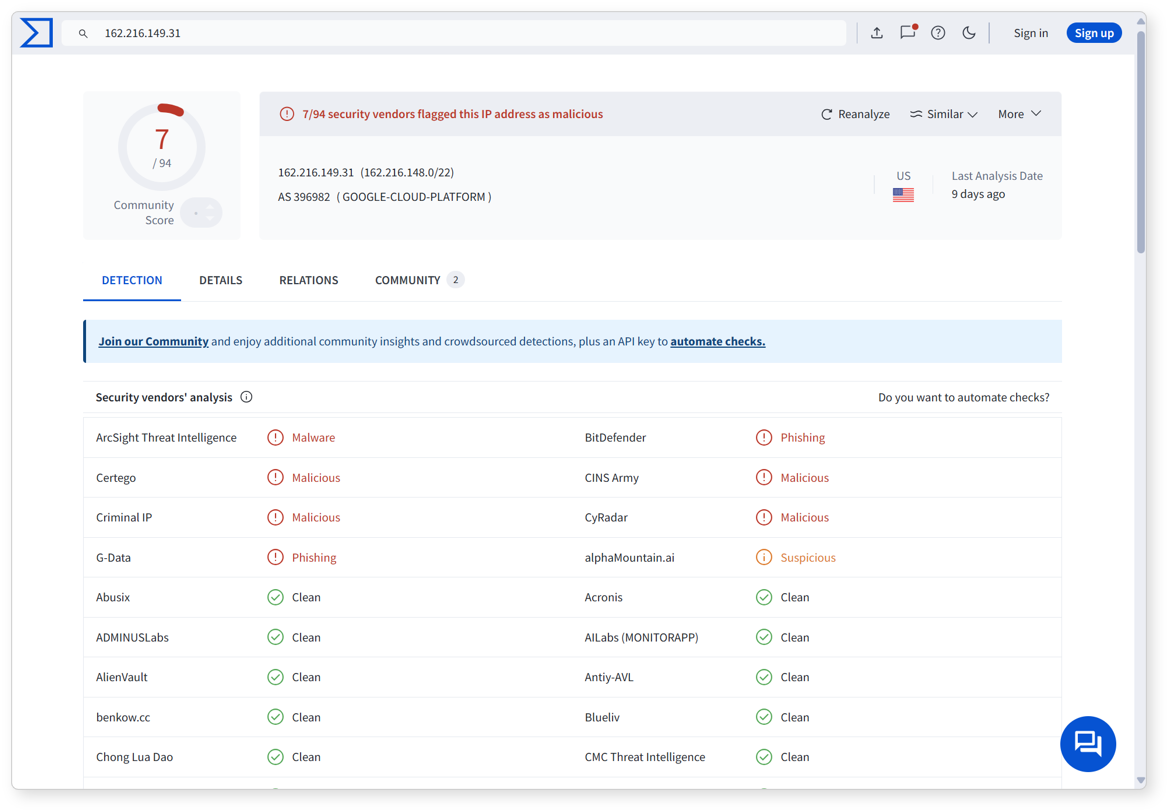The height and width of the screenshot is (812, 1169).
Task: Click the orange info icon for alphaMountain.ai
Action: 764,557
